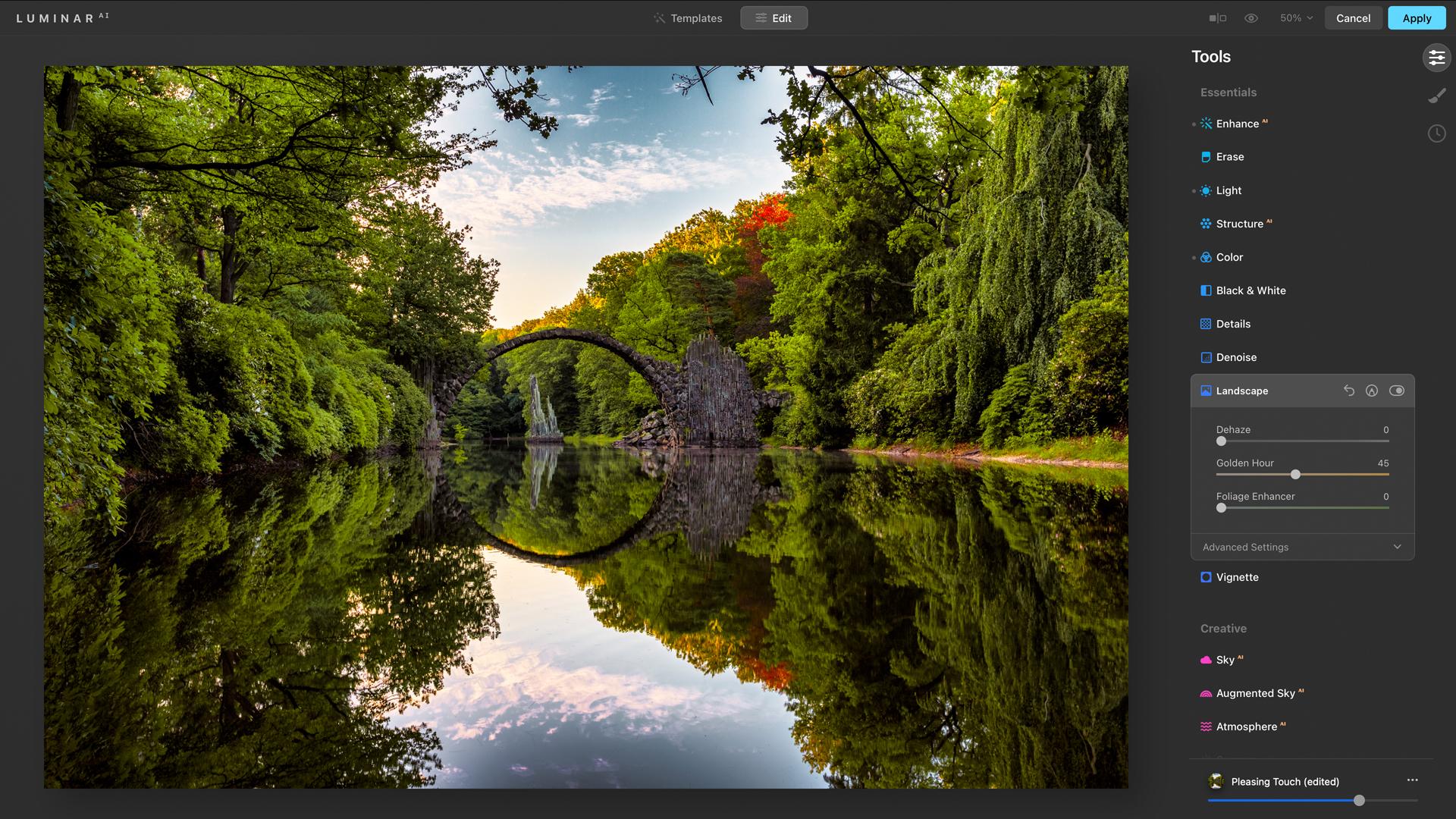Toggle the Landscape panel eye icon
The width and height of the screenshot is (1456, 819).
(x=1397, y=390)
